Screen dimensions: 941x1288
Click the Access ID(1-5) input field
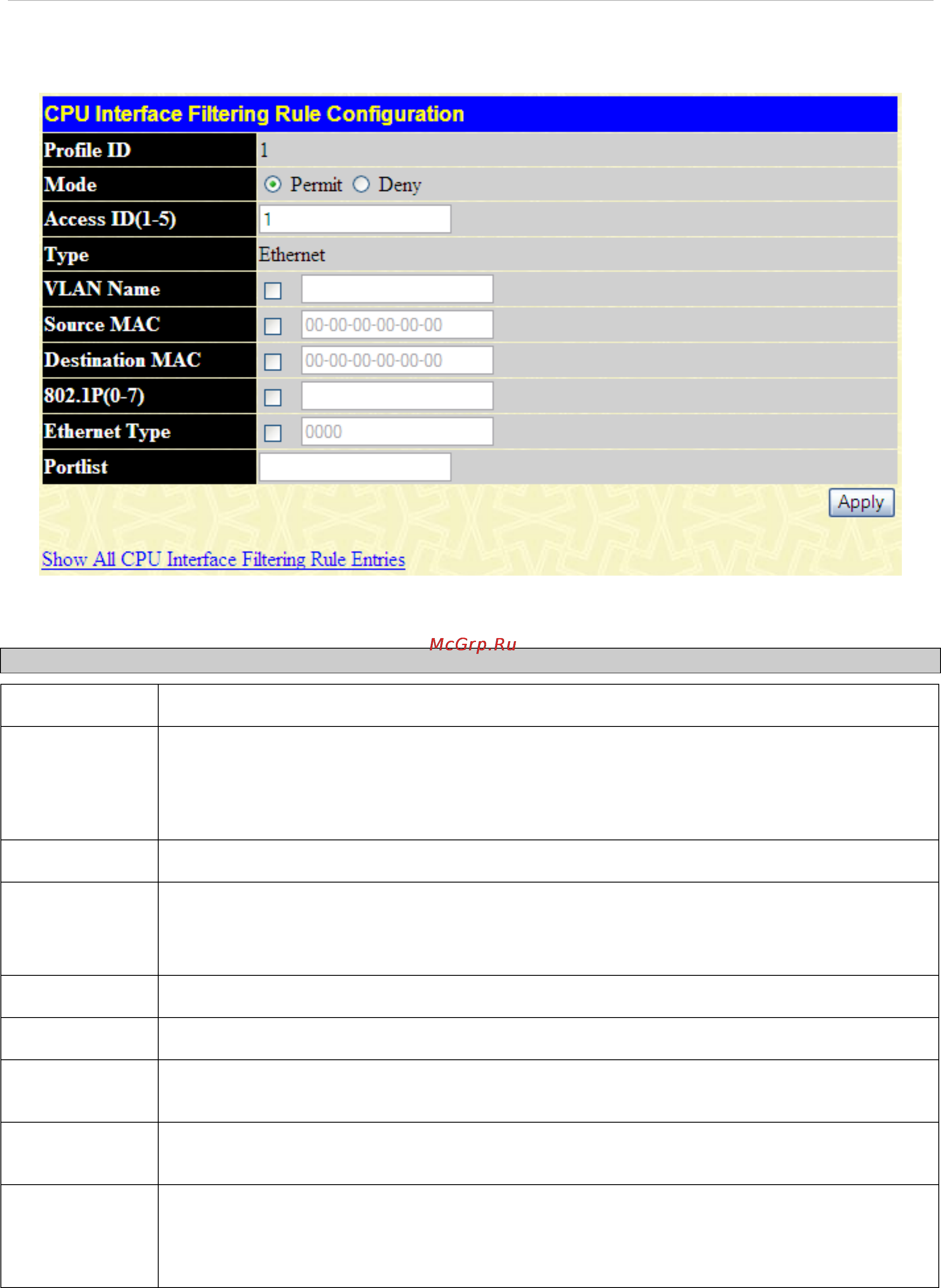[355, 219]
